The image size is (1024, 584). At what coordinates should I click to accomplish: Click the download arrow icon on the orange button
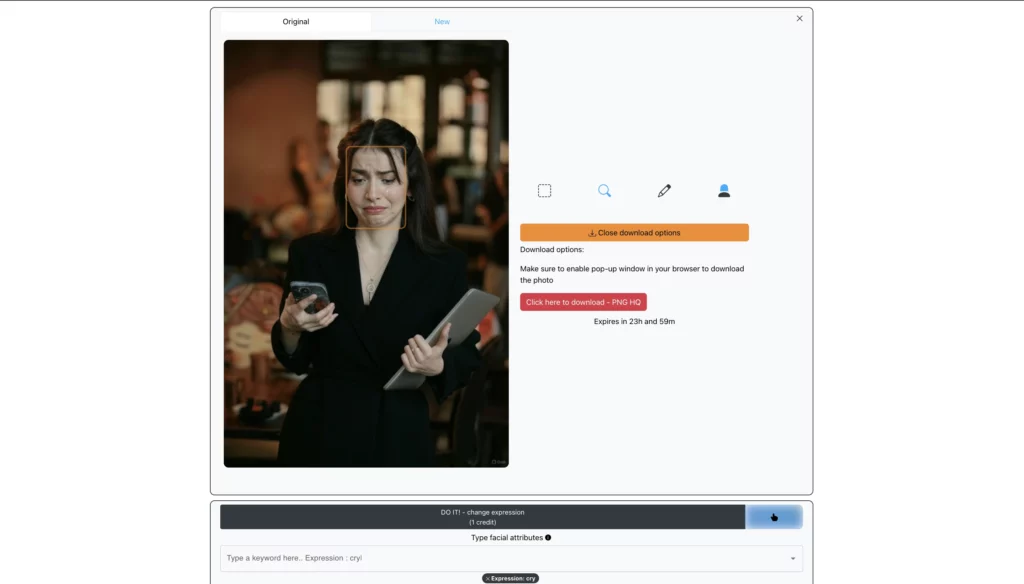[592, 232]
